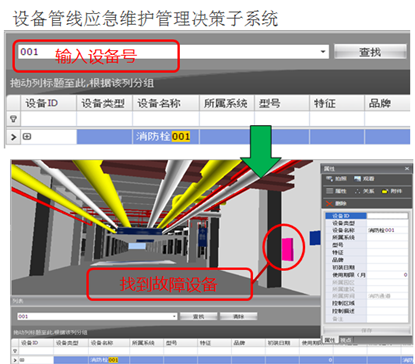
Task: Click the 拍照 snapshot icon in properties panel
Action: pos(330,179)
